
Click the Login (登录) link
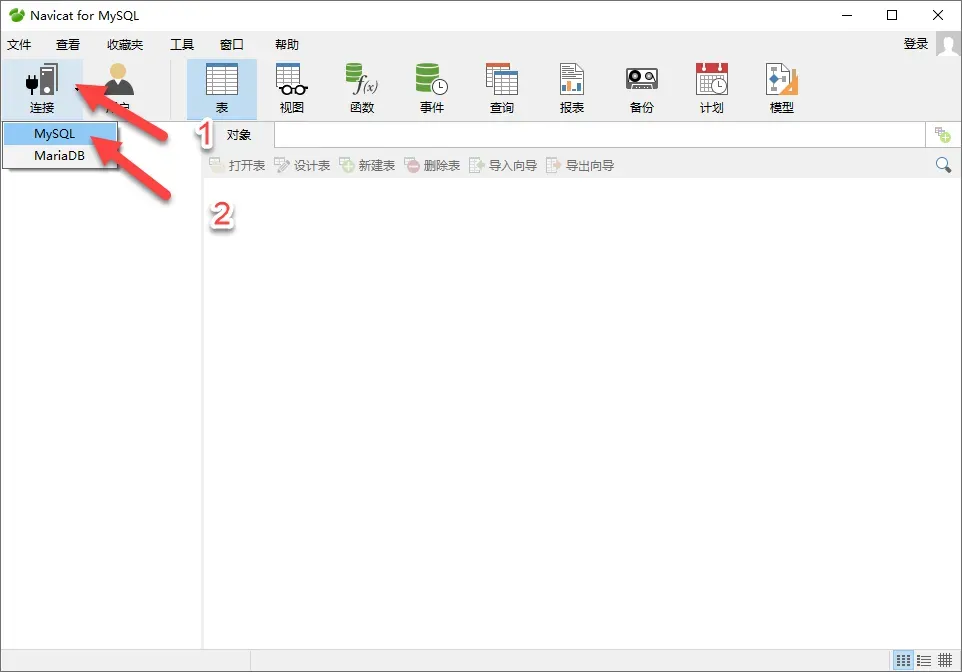tap(915, 44)
